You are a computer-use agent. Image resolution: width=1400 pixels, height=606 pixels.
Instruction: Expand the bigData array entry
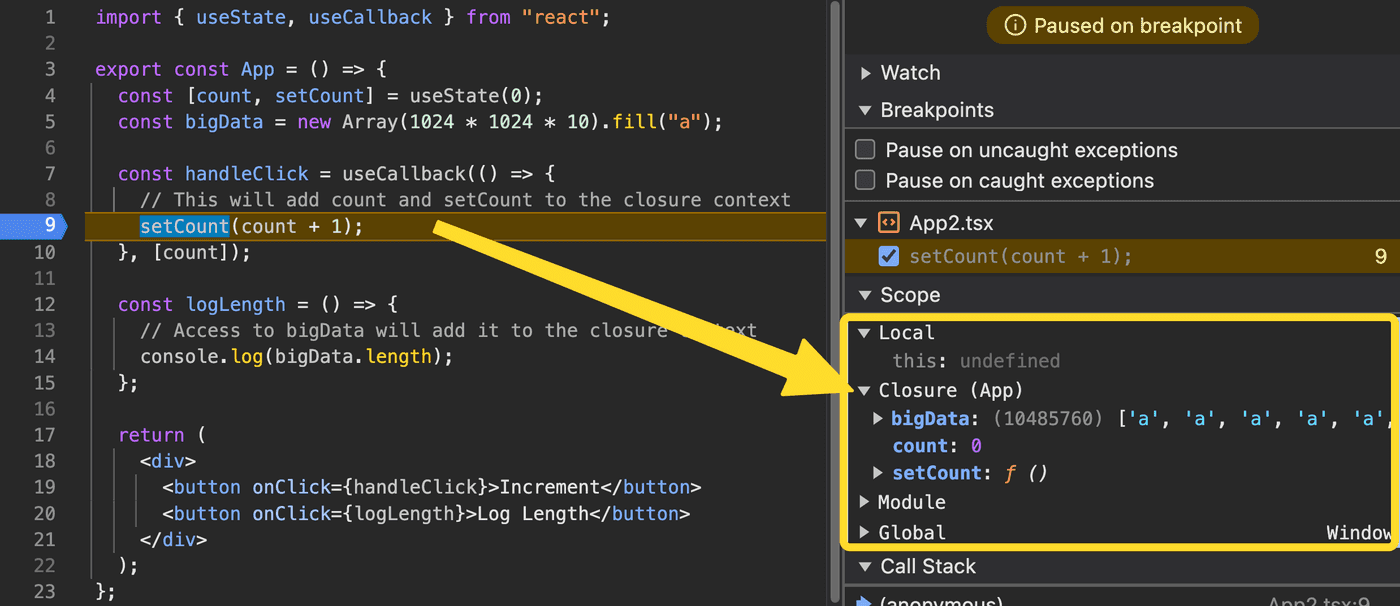[x=878, y=418]
